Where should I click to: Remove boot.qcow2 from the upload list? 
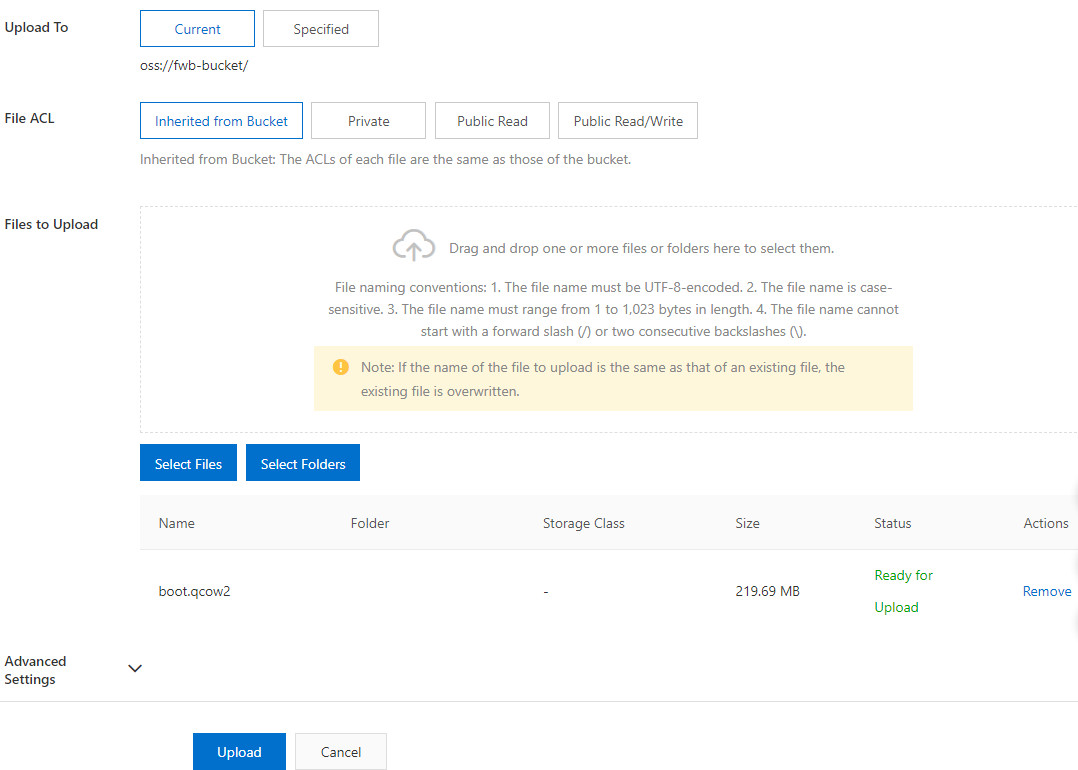pyautogui.click(x=1047, y=591)
